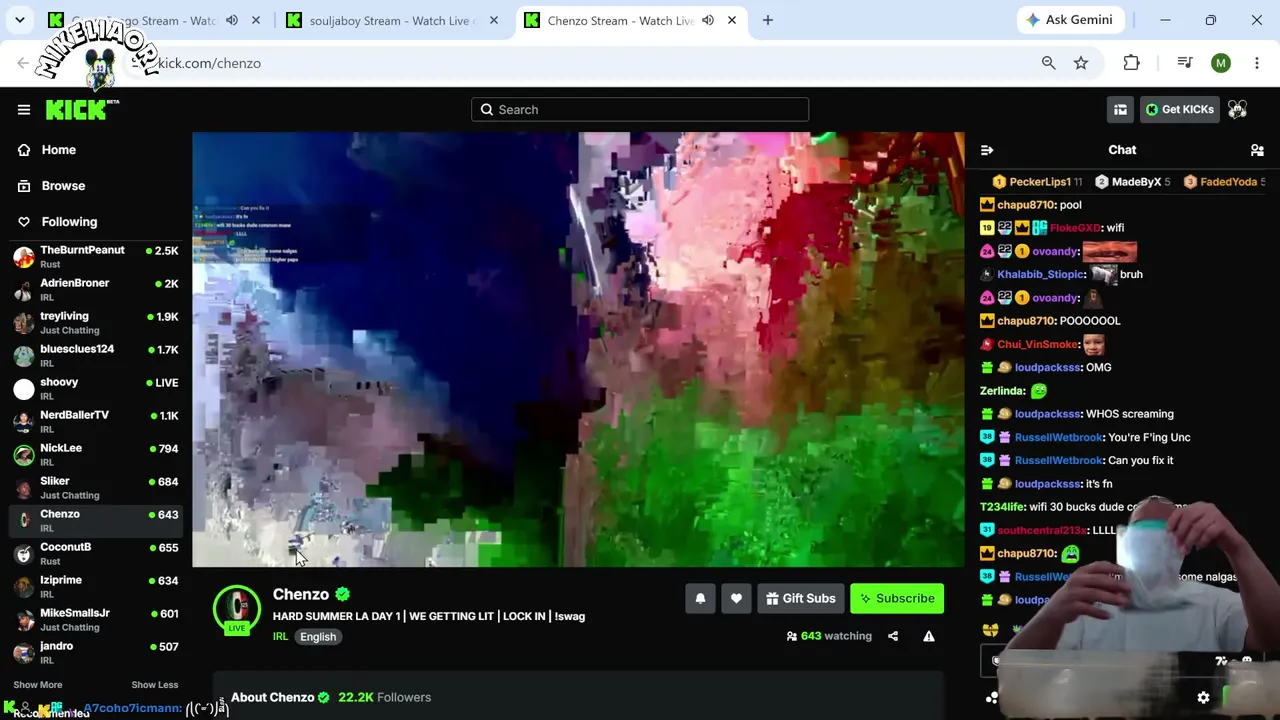Click Chui_VinSmoke username in chat
Screen dimensions: 1280x720
[1037, 344]
